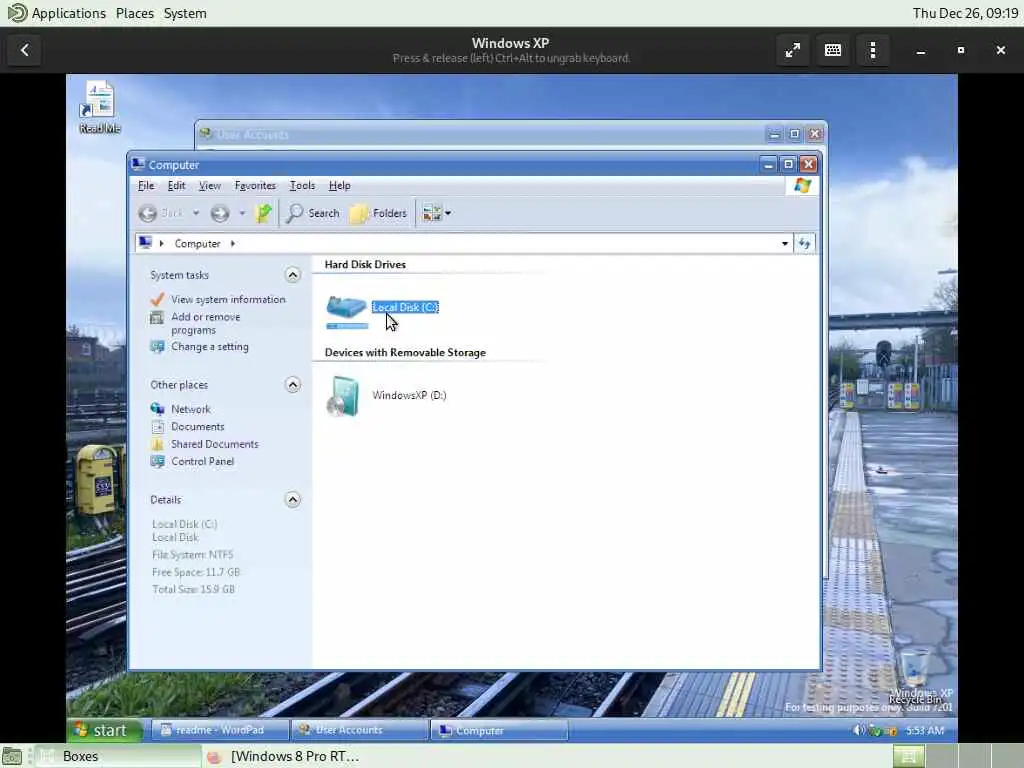Click the Shared Documents folder icon
The image size is (1024, 768).
tap(157, 444)
